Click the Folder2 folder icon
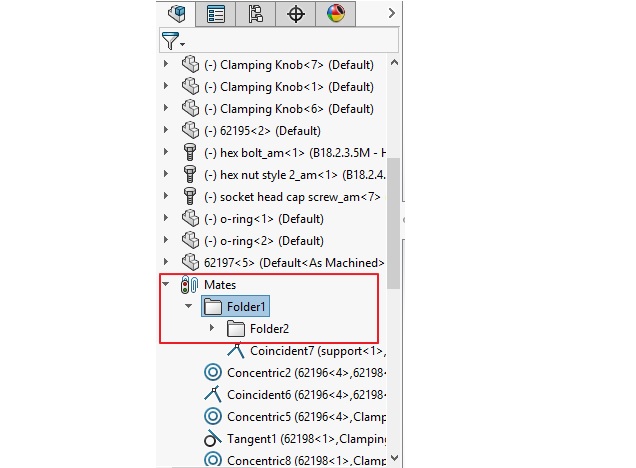This screenshot has width=636, height=468. click(236, 328)
